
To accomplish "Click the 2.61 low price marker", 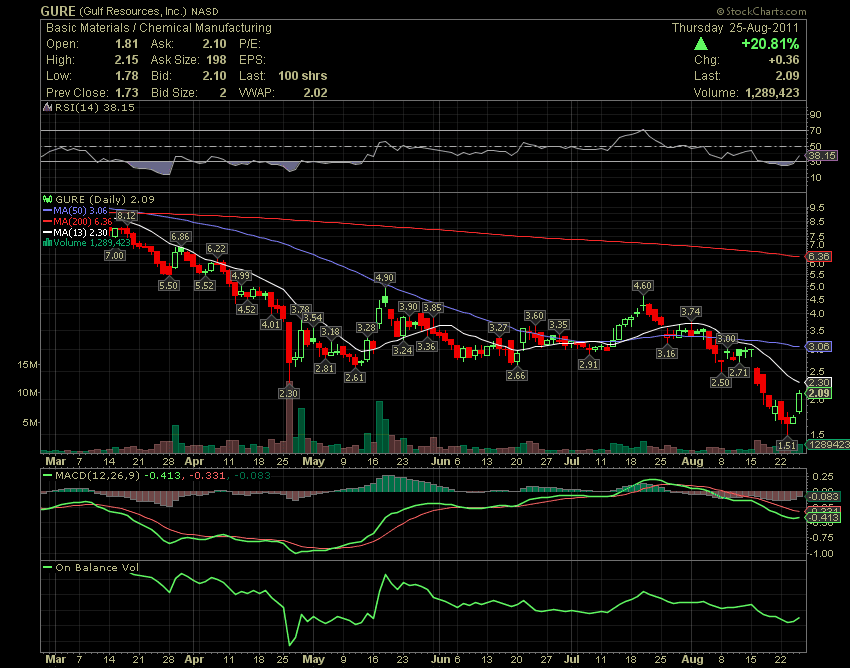I will 355,377.
